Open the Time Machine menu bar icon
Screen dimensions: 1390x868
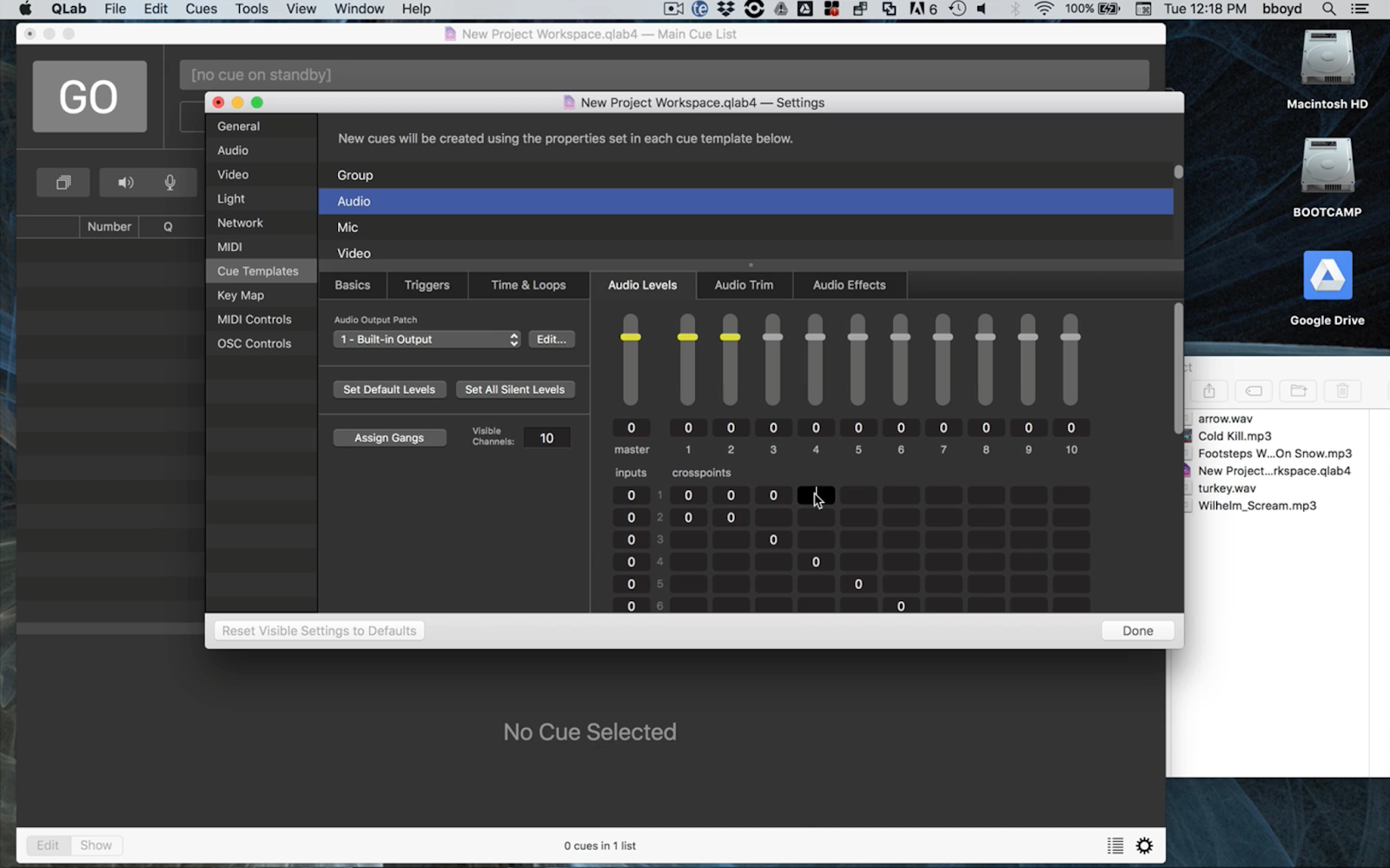[957, 9]
